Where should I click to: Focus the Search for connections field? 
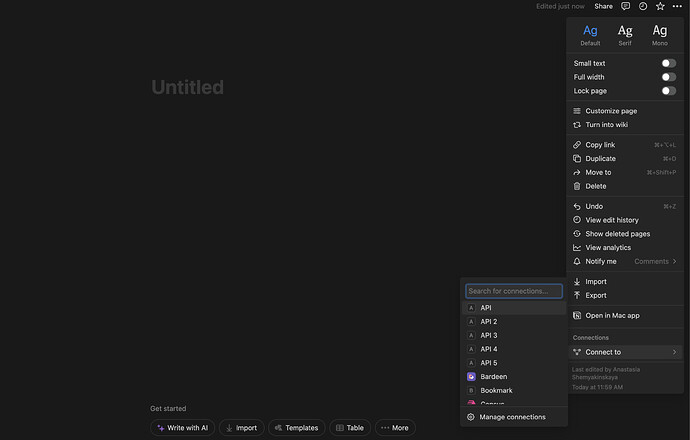click(514, 291)
